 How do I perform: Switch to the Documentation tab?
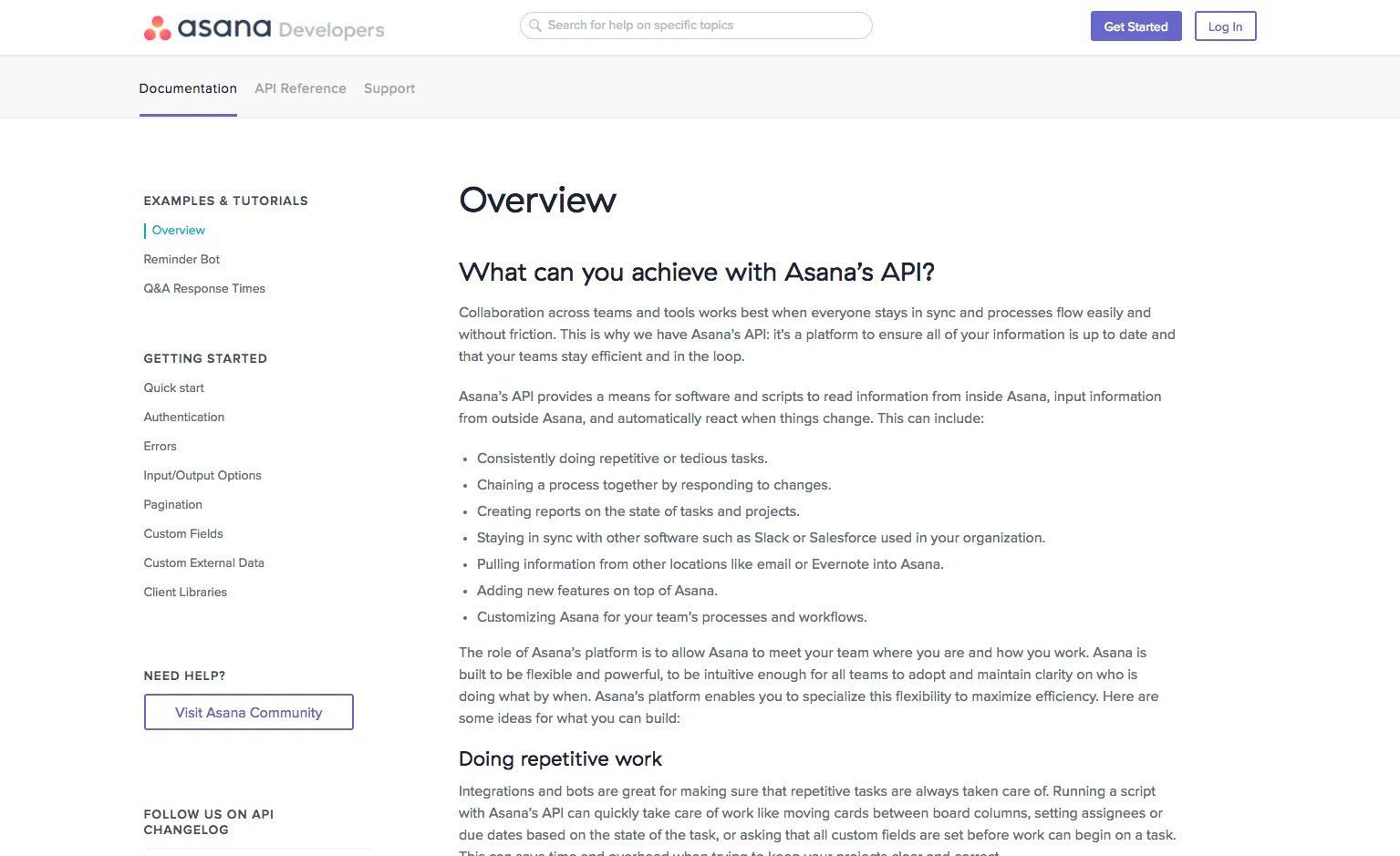click(188, 88)
